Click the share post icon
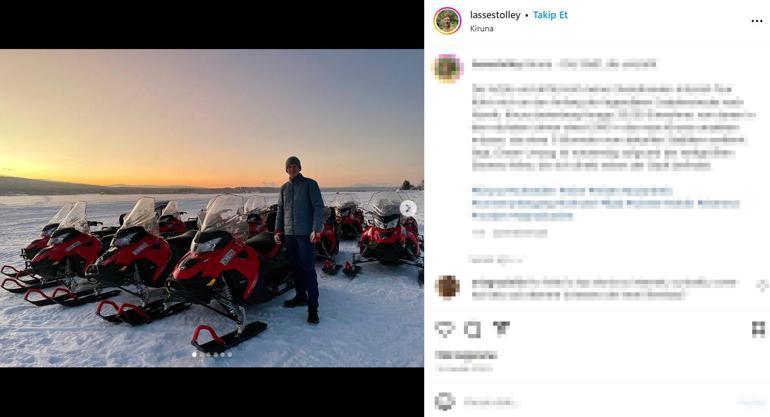The image size is (770, 417). [x=501, y=329]
